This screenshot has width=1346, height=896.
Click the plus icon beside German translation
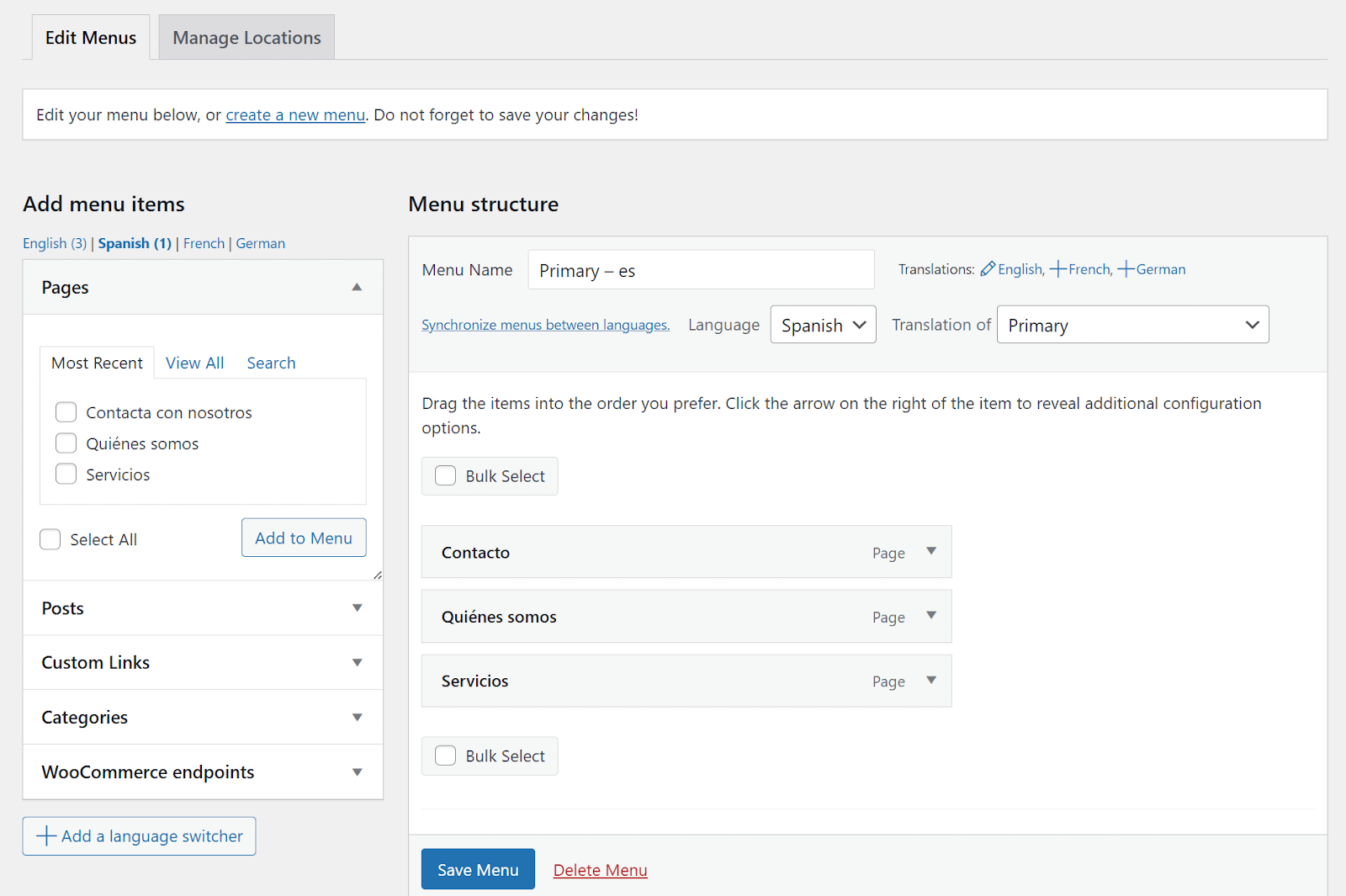(1126, 269)
